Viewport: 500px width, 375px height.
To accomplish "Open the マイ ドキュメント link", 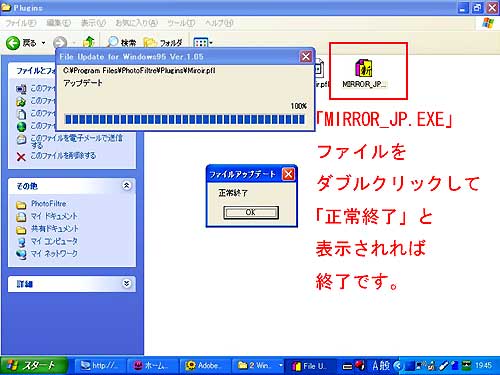I will click(x=54, y=216).
